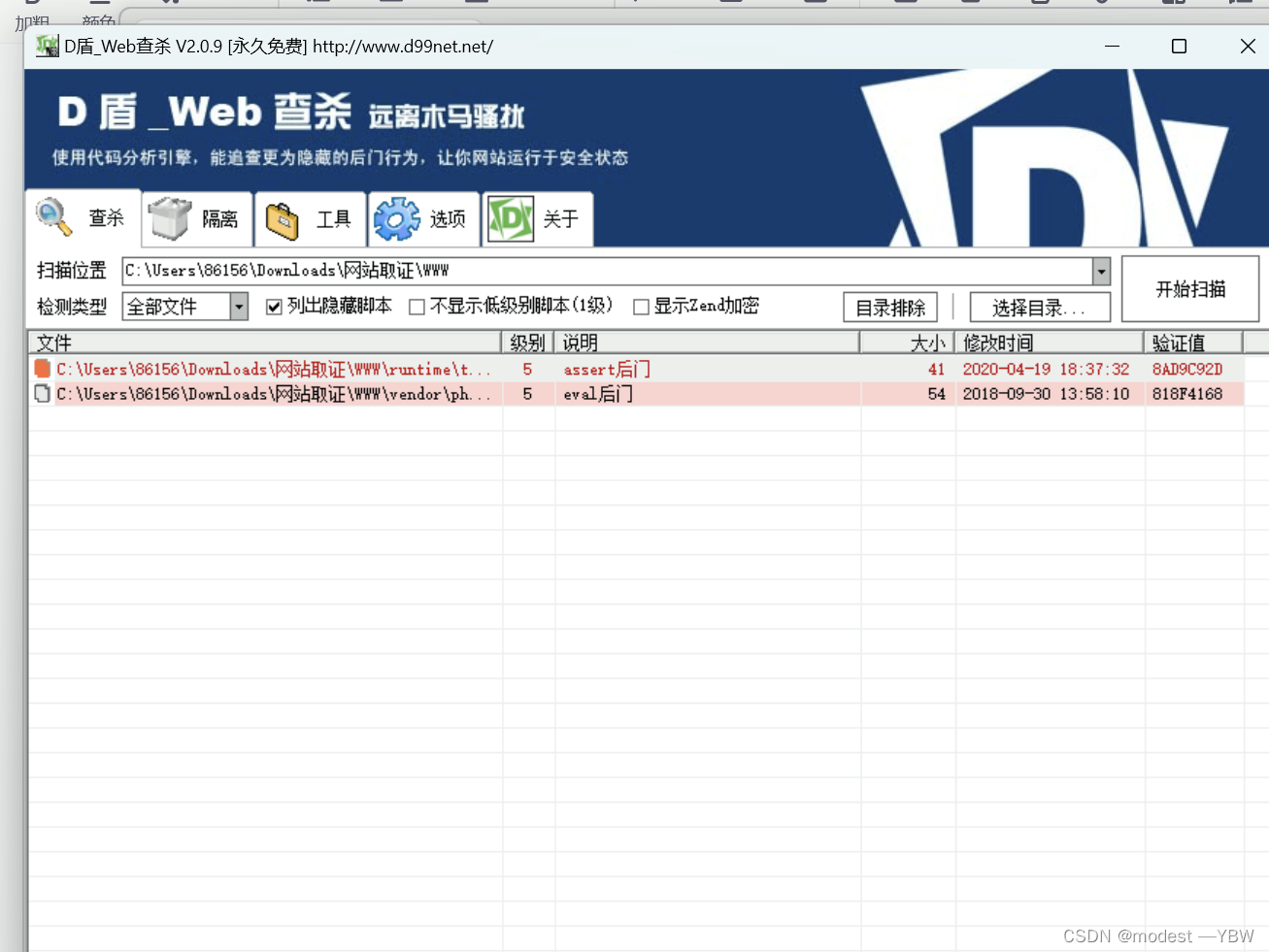Toggle the 列出隐藏脚本 checkbox
The width and height of the screenshot is (1269, 952).
coord(274,307)
